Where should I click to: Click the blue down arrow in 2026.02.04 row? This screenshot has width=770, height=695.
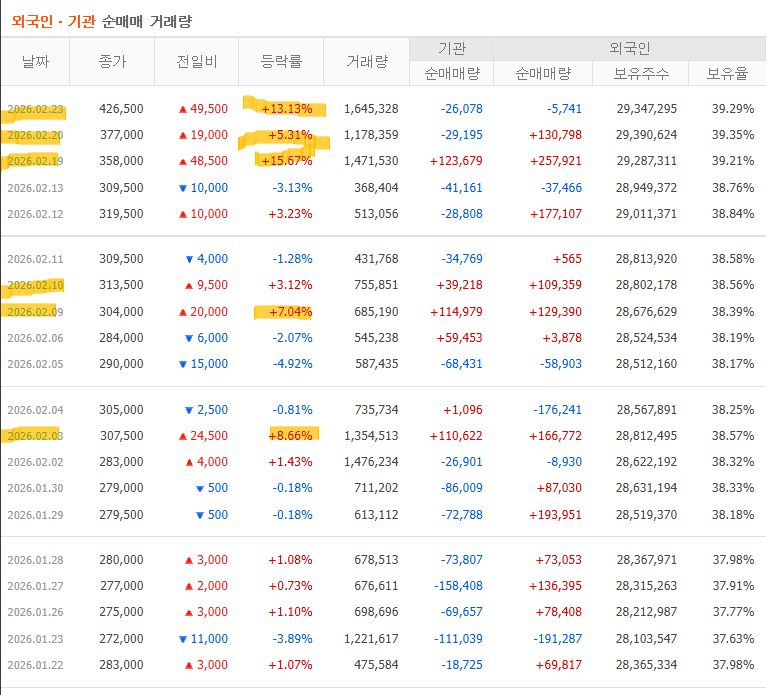point(189,410)
